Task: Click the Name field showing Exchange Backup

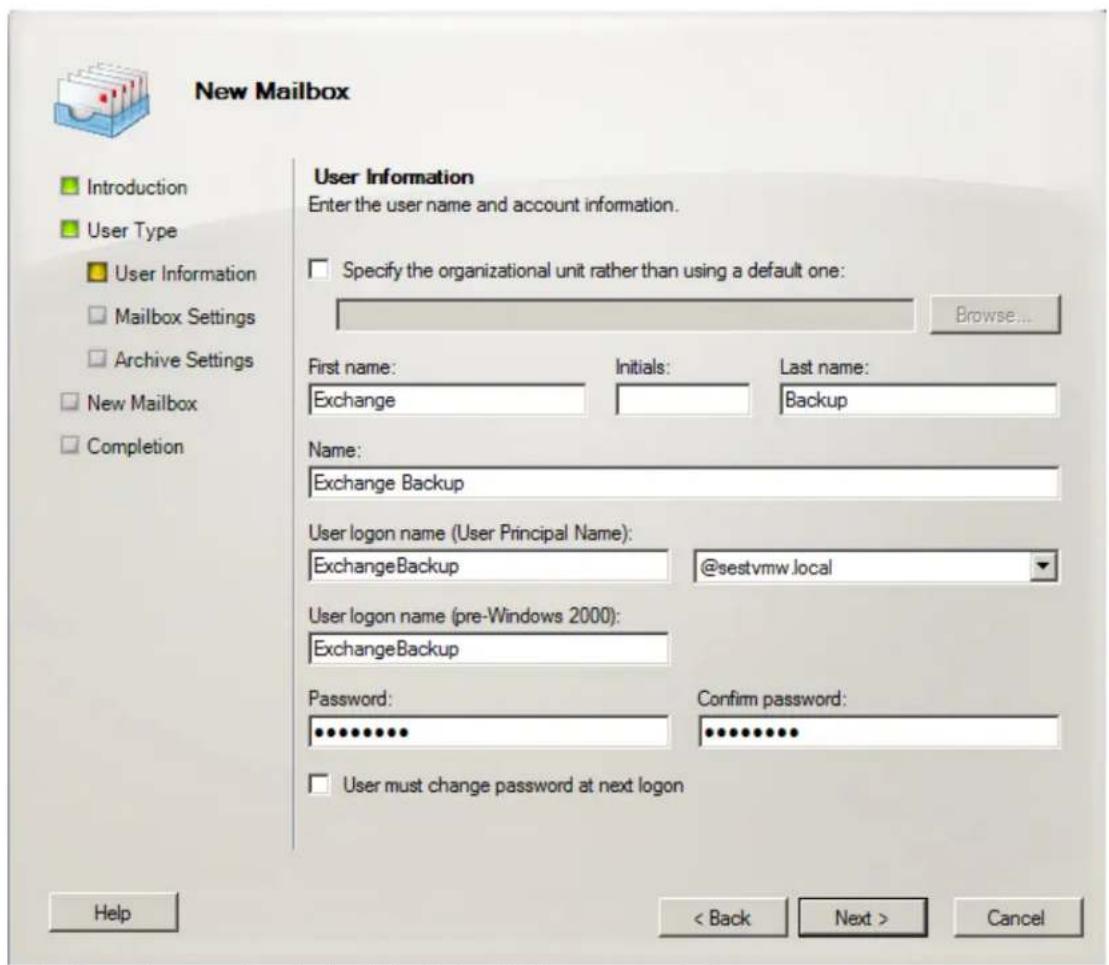Action: pyautogui.click(x=684, y=483)
